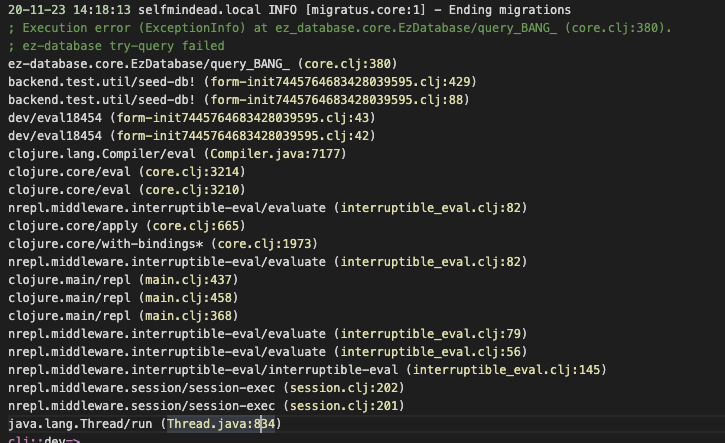Open core.clj:665 link for clojure.core/apply
The width and height of the screenshot is (725, 443).
196,226
